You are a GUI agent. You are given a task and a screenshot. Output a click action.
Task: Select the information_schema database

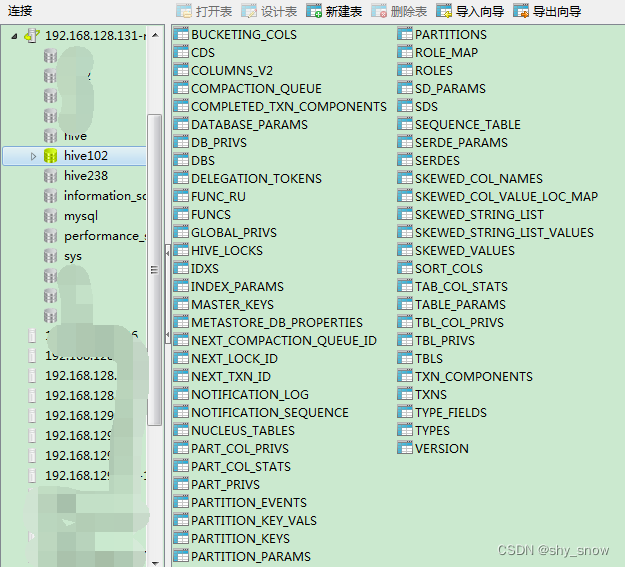coord(105,196)
